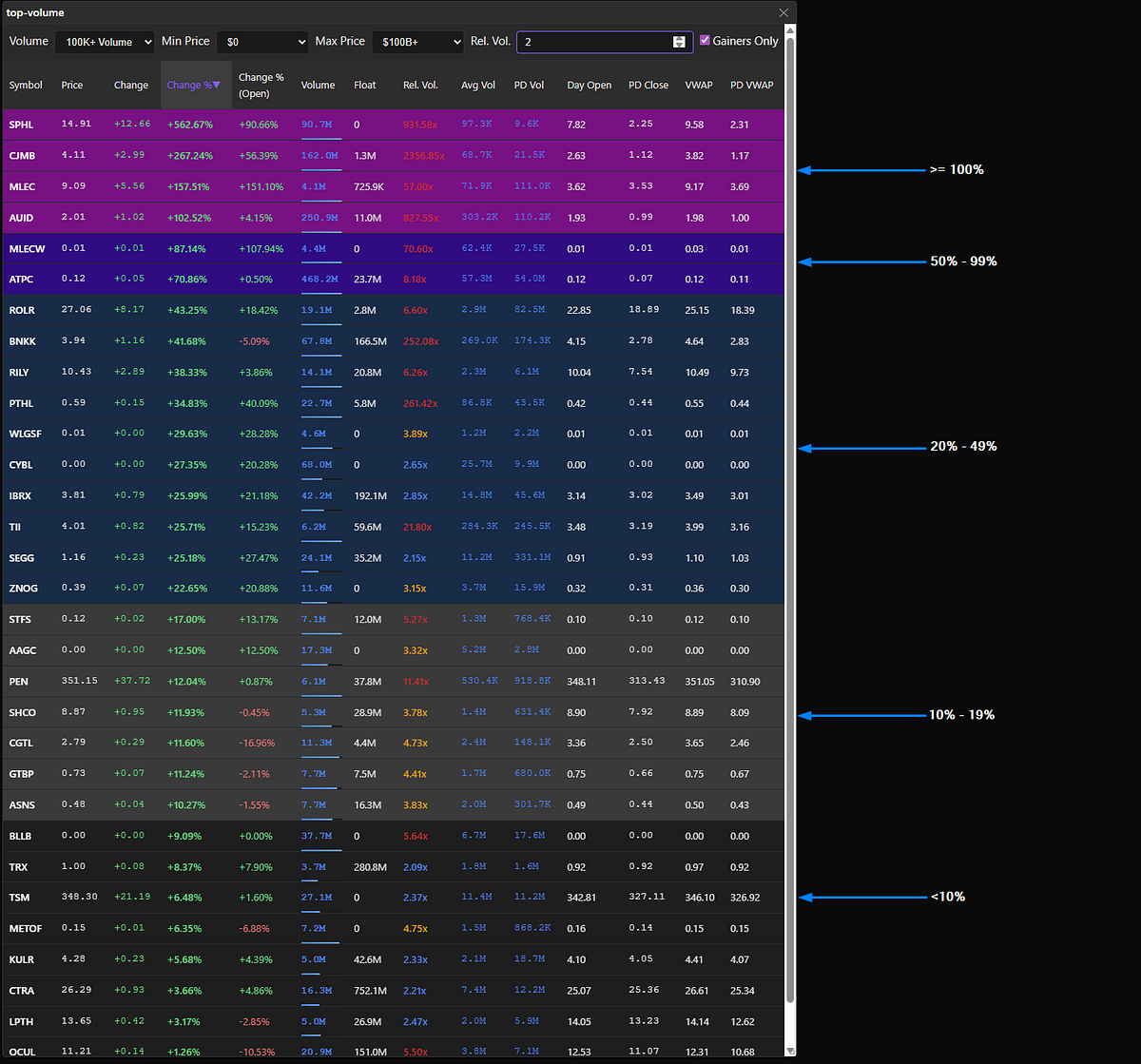Viewport: 1141px width, 1064px height.
Task: Sort by the Rel. Vol. column header
Action: 420,86
